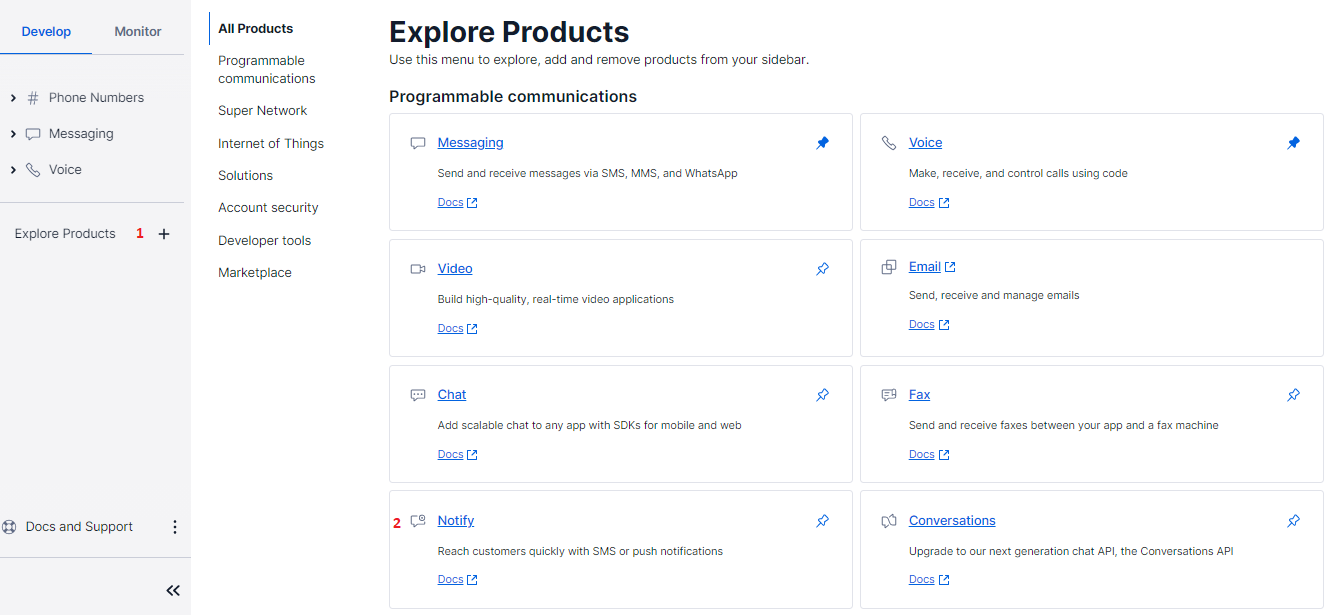Screen dimensions: 1334x615
Task: Click the Voice card phone icon
Action: coord(889,143)
